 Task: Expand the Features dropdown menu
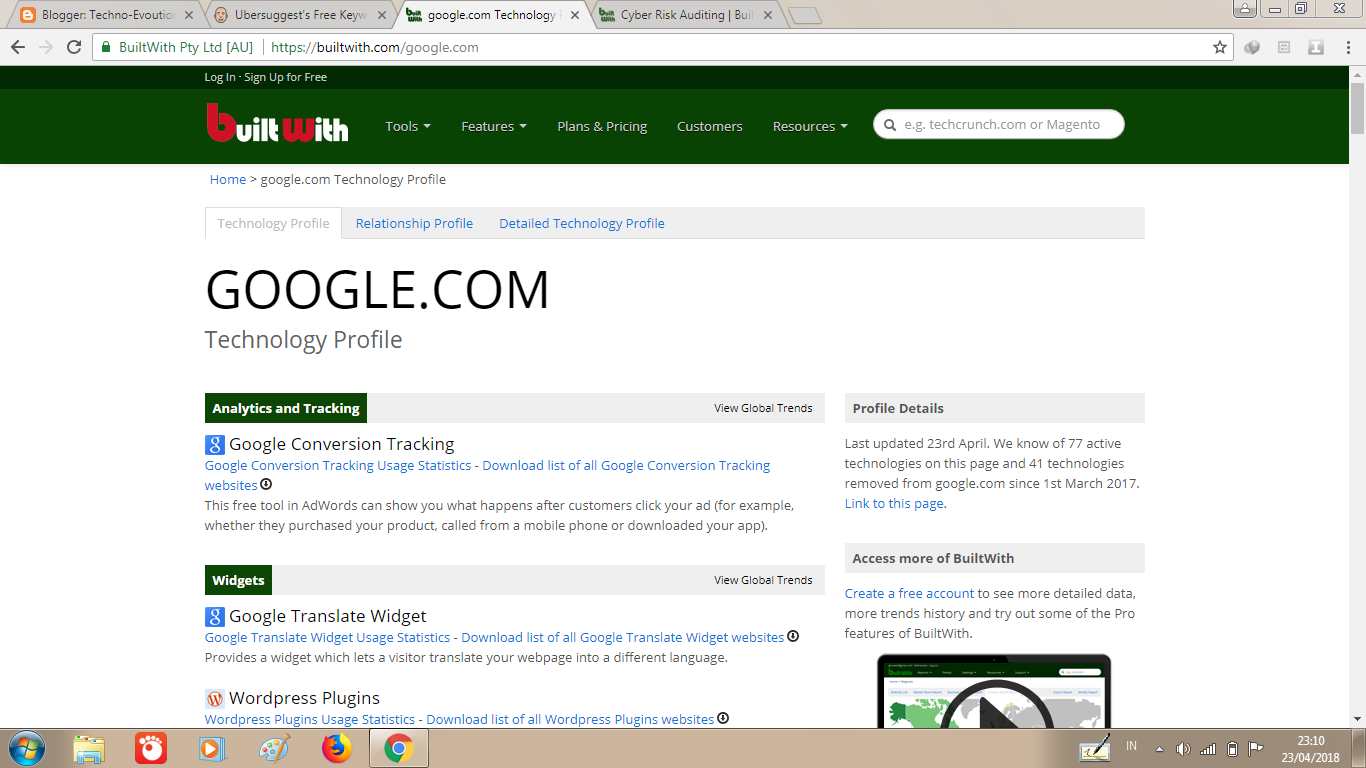click(494, 126)
